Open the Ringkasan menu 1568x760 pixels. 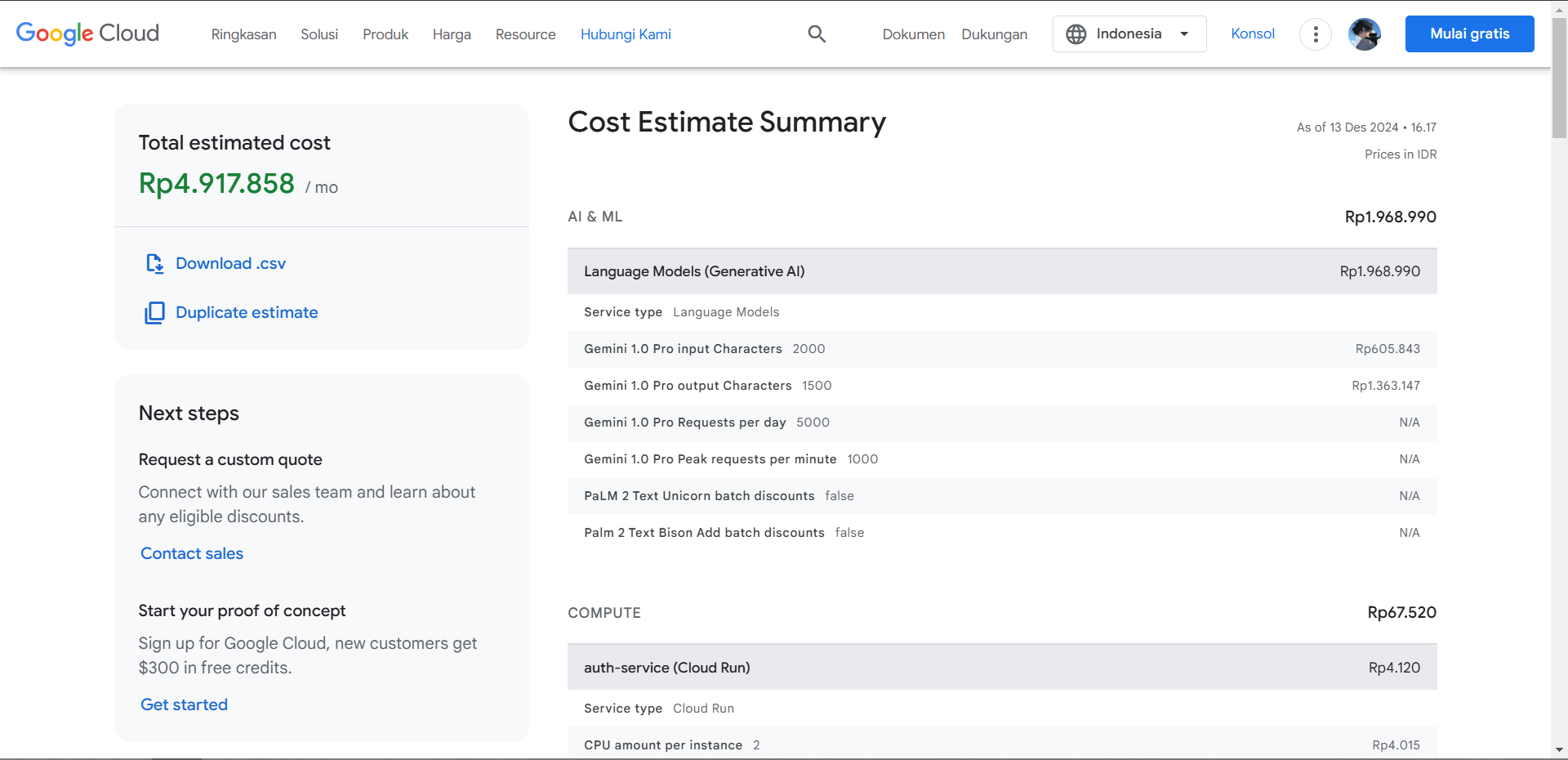click(243, 34)
